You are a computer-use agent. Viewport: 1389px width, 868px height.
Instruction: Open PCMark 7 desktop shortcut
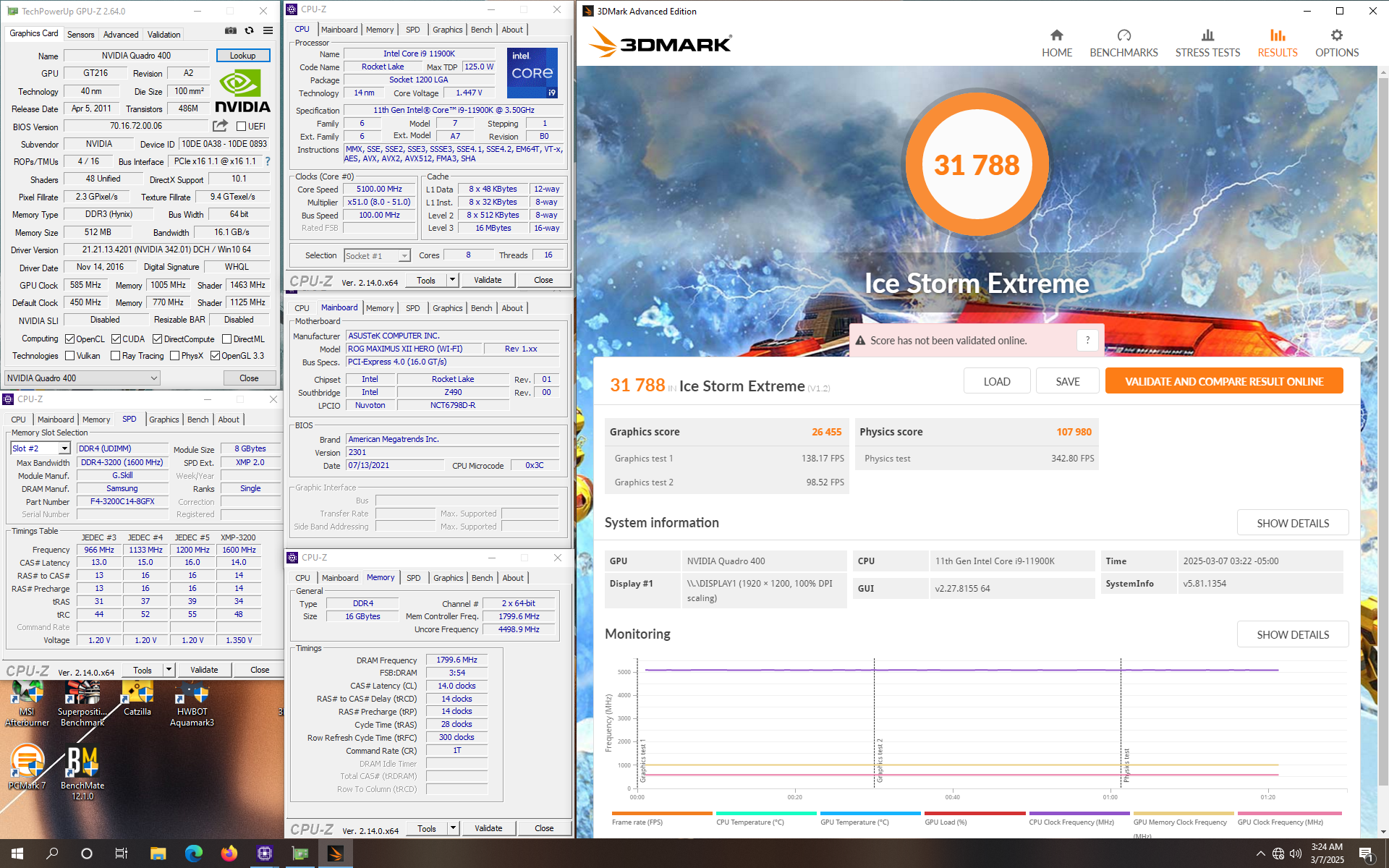click(x=27, y=768)
